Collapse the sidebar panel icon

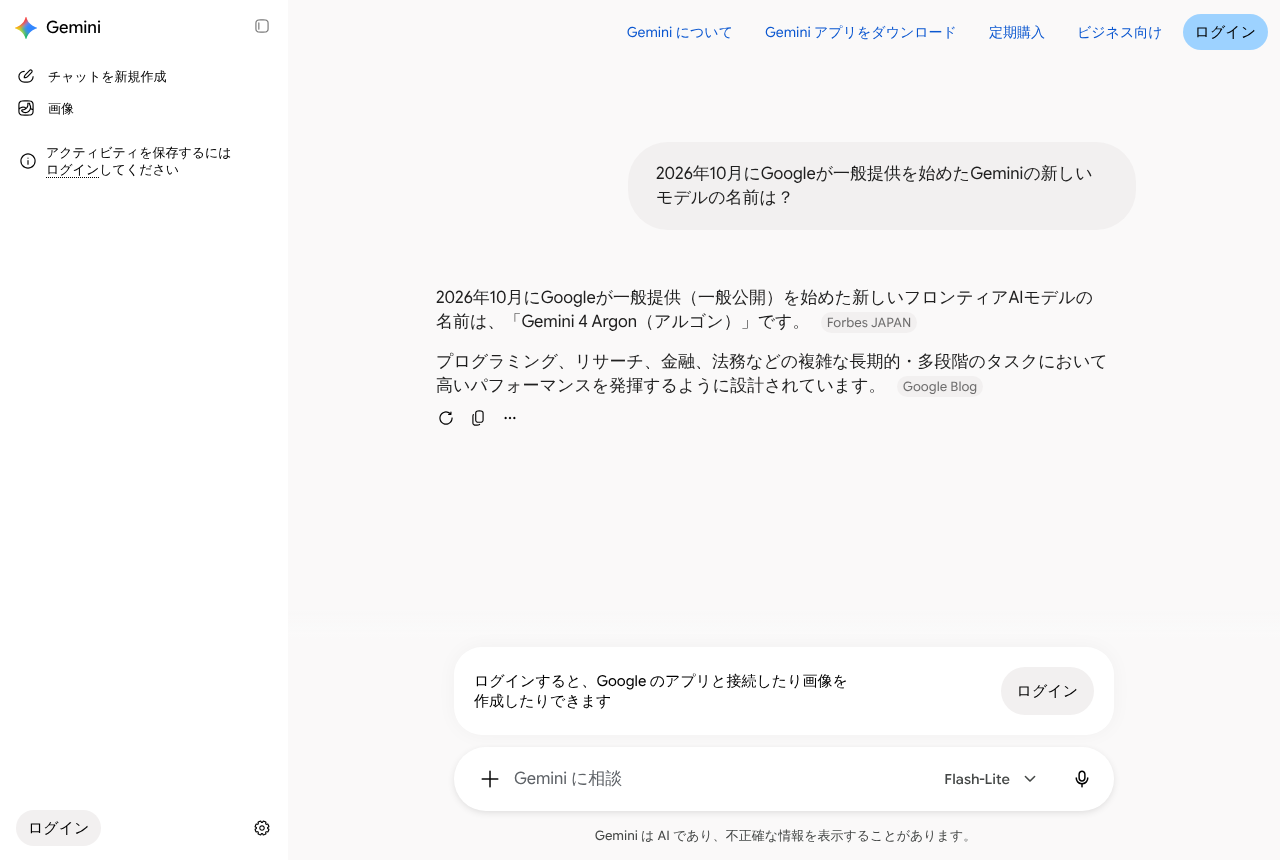[262, 26]
